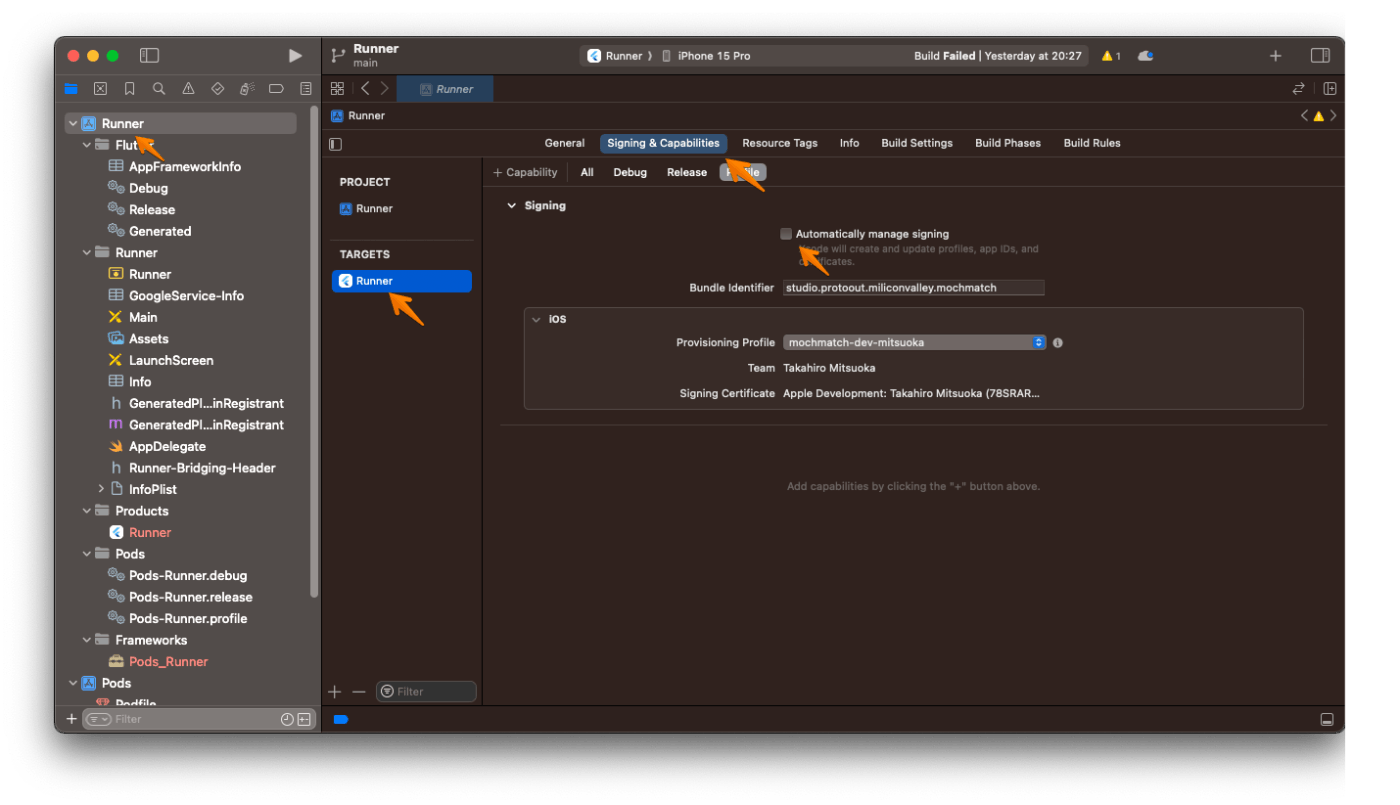1400x805 pixels.
Task: Click the info icon beside Provisioning Profile
Action: point(1058,343)
